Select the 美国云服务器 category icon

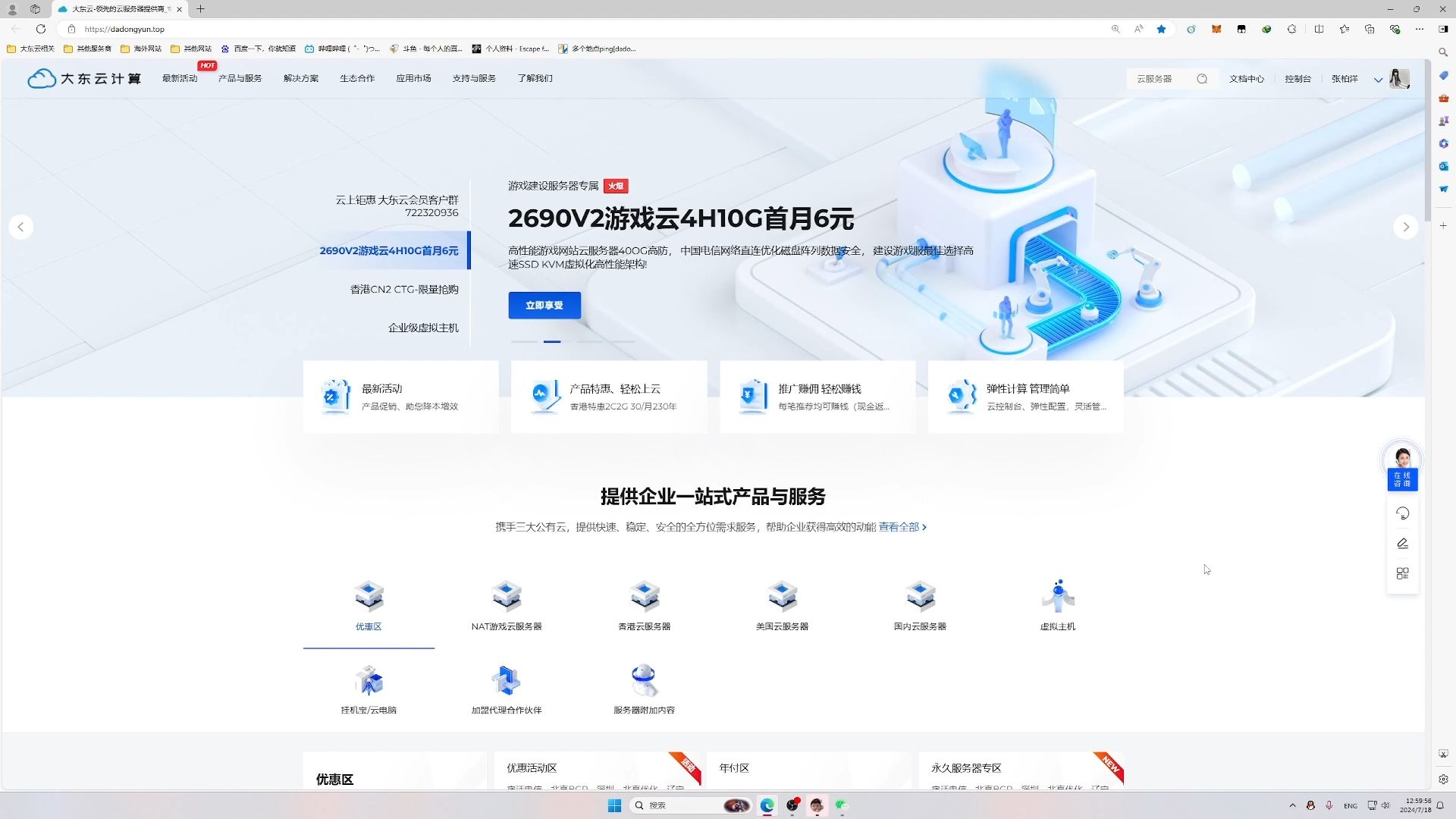pyautogui.click(x=782, y=596)
